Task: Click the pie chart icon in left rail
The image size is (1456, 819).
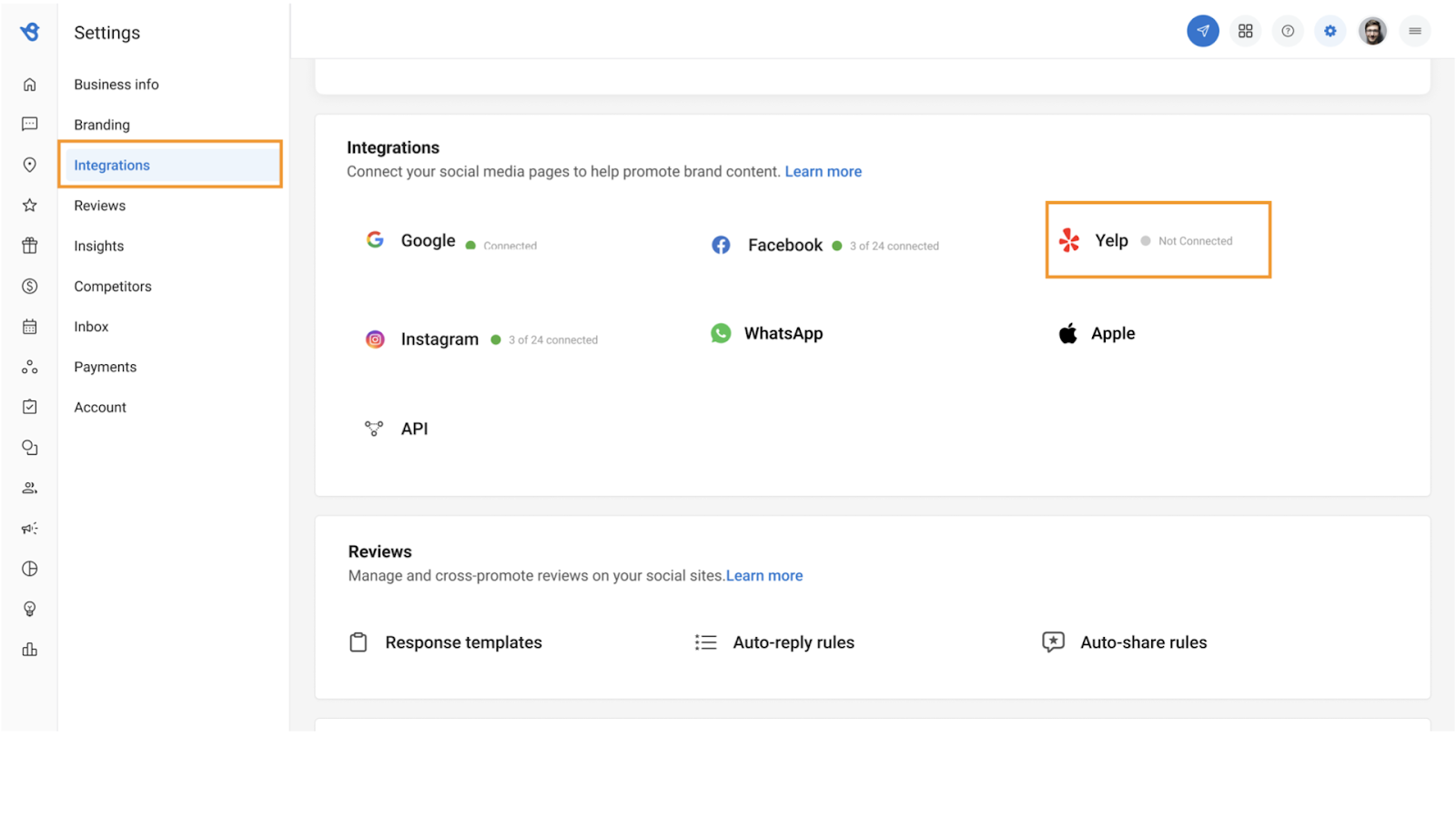Action: 30,569
